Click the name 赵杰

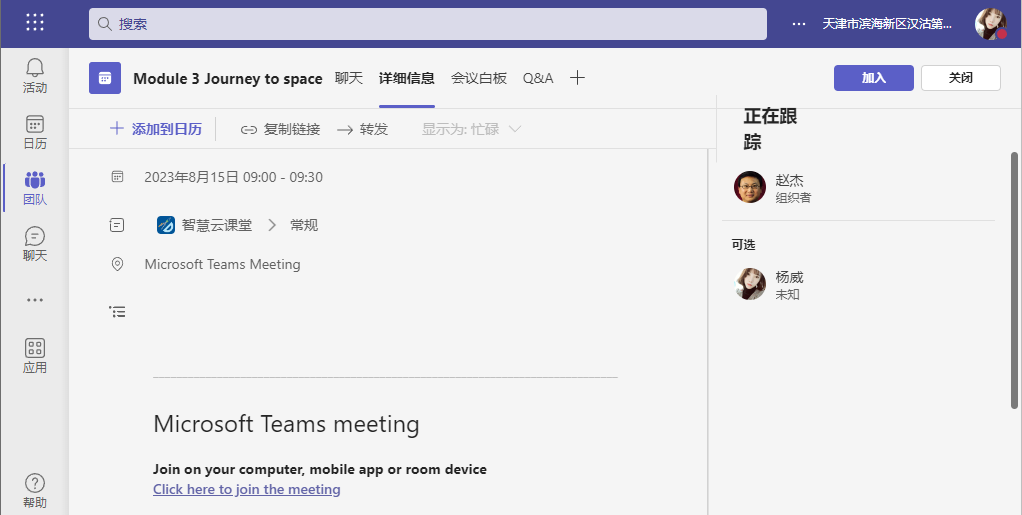(789, 180)
